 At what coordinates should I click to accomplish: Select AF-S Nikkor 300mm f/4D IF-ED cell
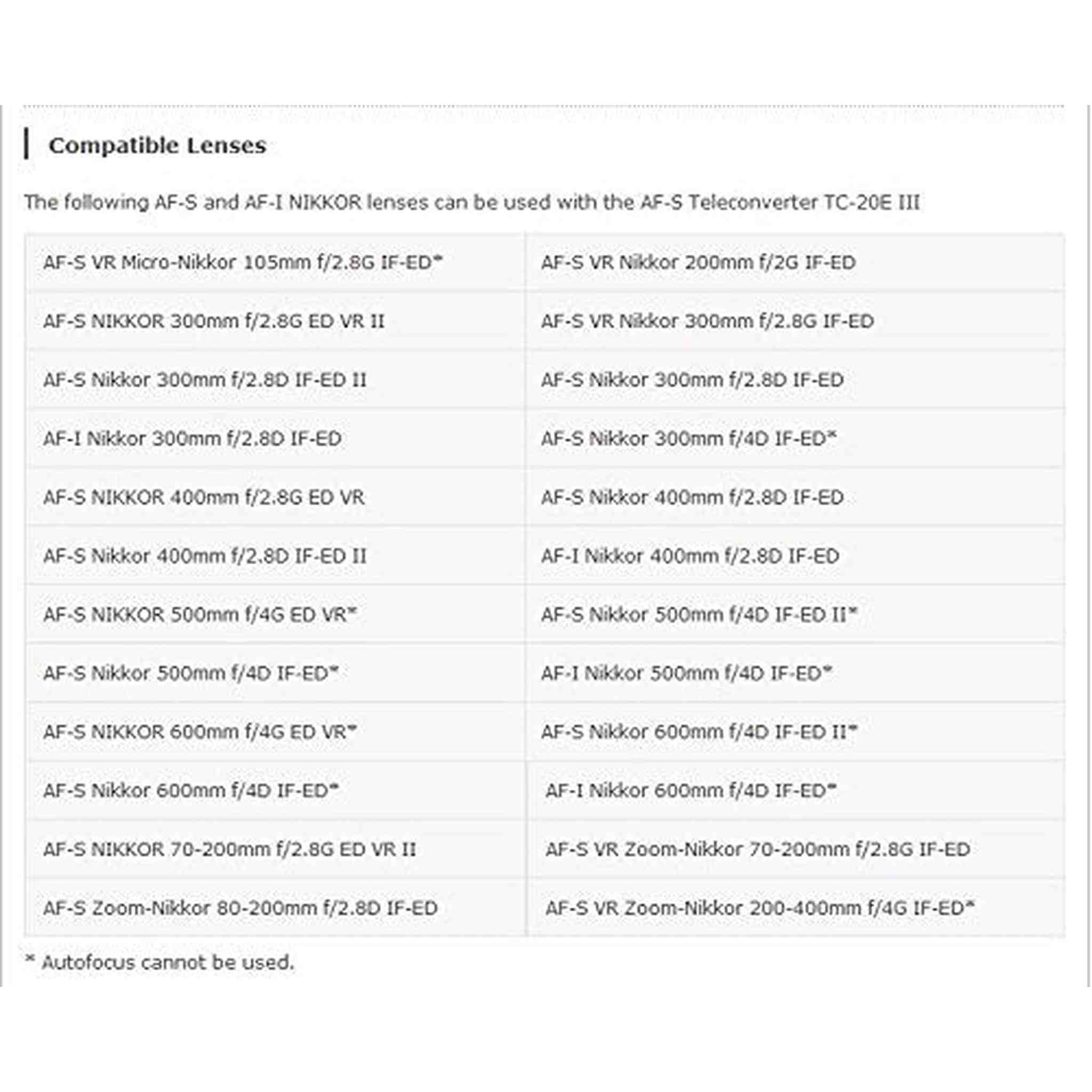click(x=794, y=439)
